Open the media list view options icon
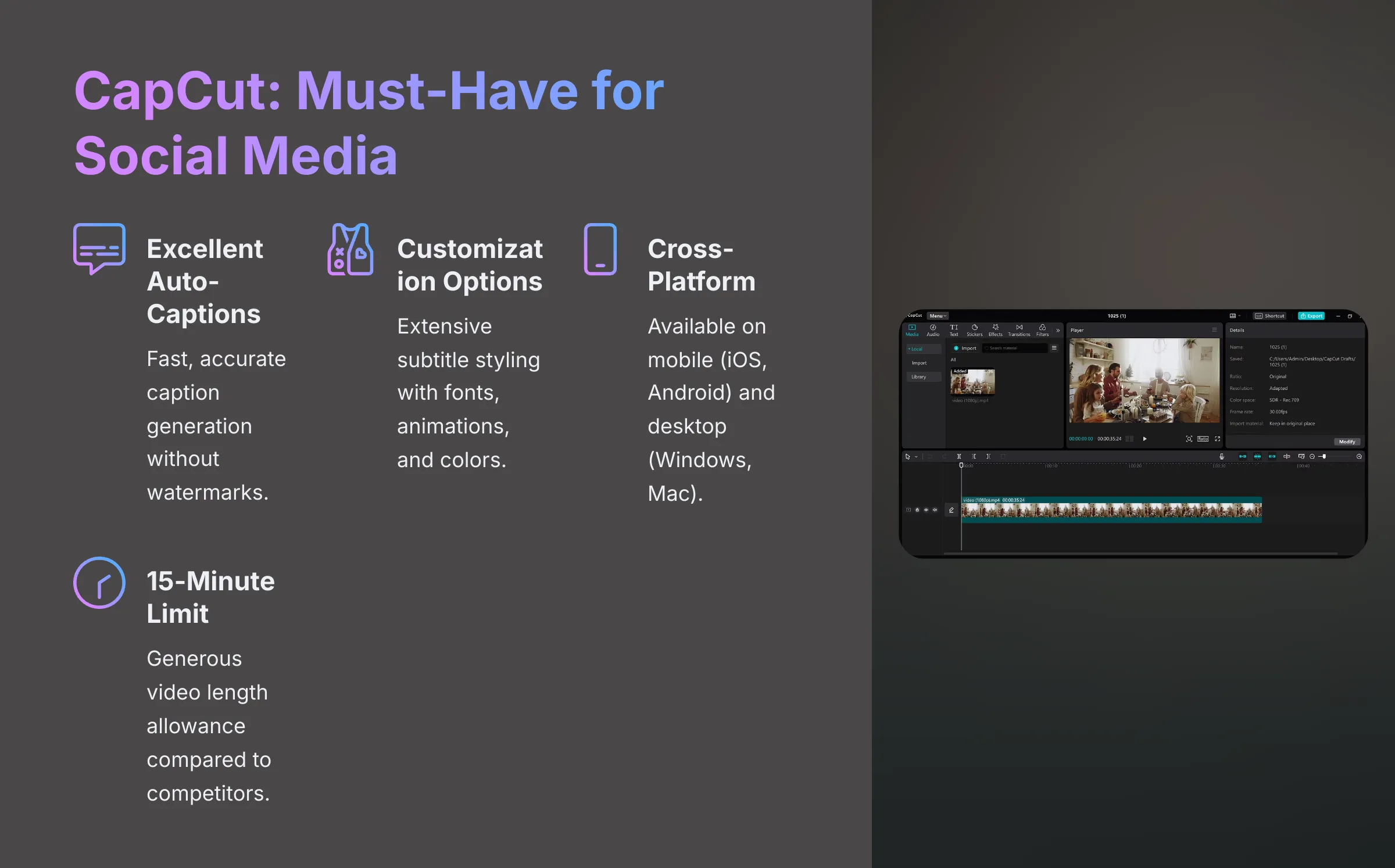 1054,349
